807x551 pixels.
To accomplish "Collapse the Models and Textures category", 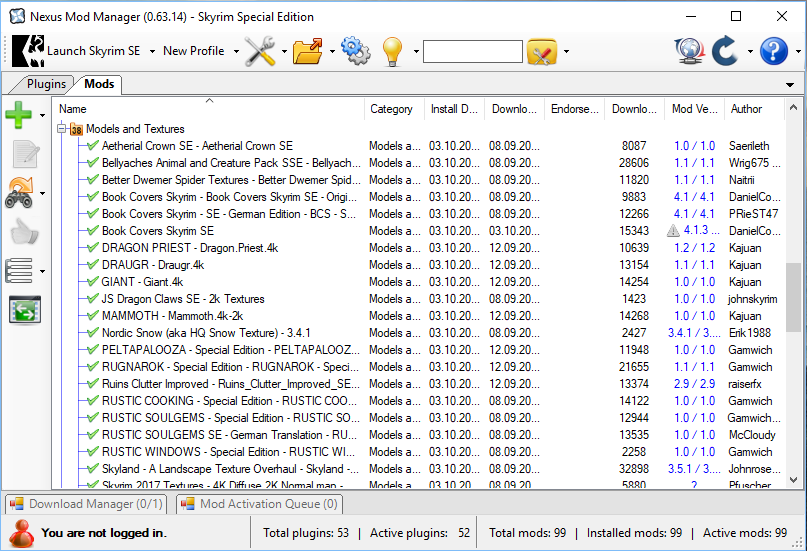I will point(62,129).
